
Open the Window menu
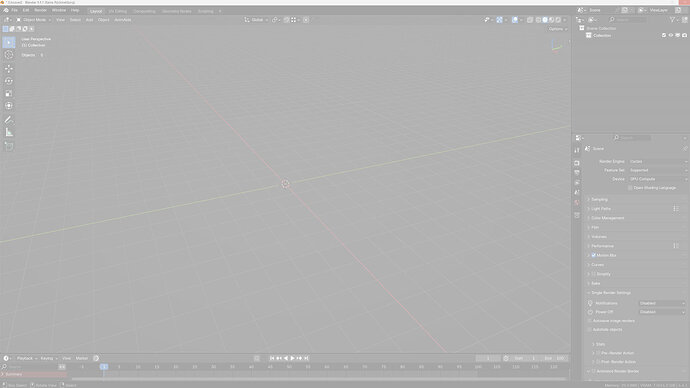coord(59,10)
